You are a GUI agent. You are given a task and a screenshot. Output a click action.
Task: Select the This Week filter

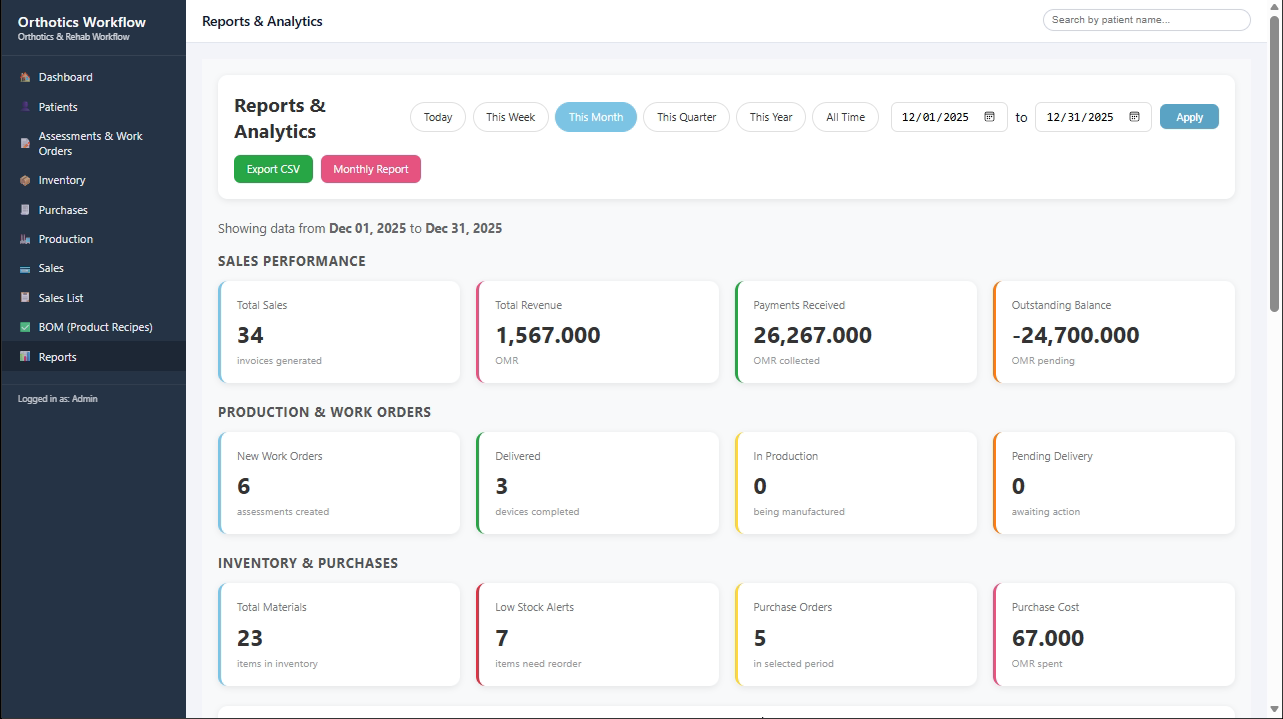pyautogui.click(x=510, y=117)
